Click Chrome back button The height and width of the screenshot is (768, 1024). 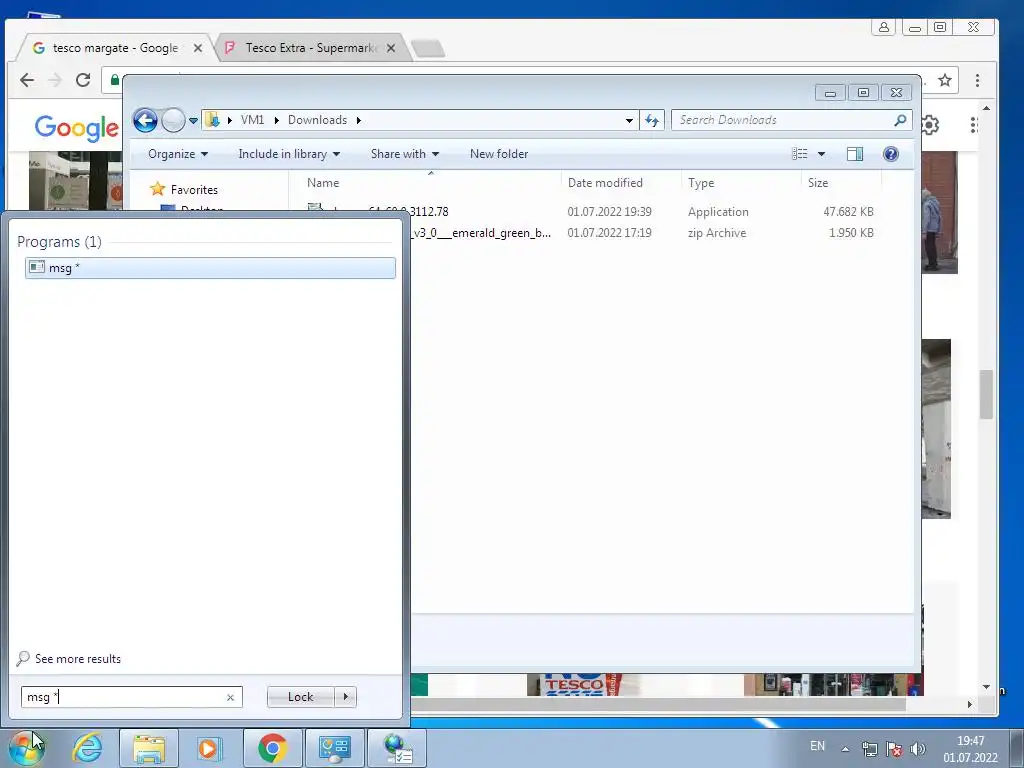pos(27,80)
